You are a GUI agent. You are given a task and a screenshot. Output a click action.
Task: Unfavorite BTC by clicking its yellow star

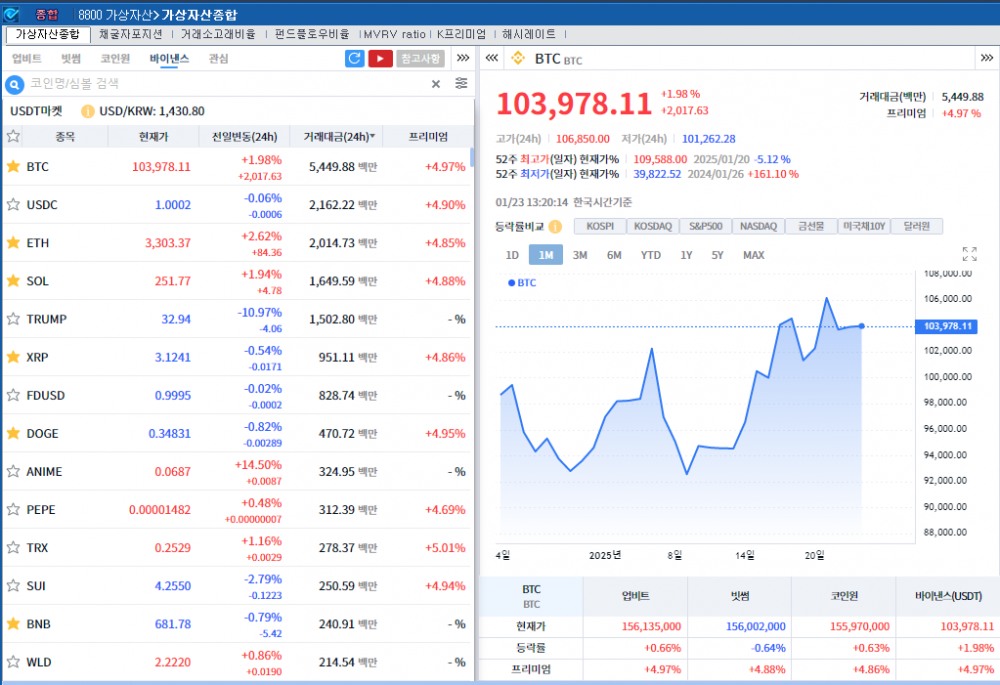coord(11,167)
